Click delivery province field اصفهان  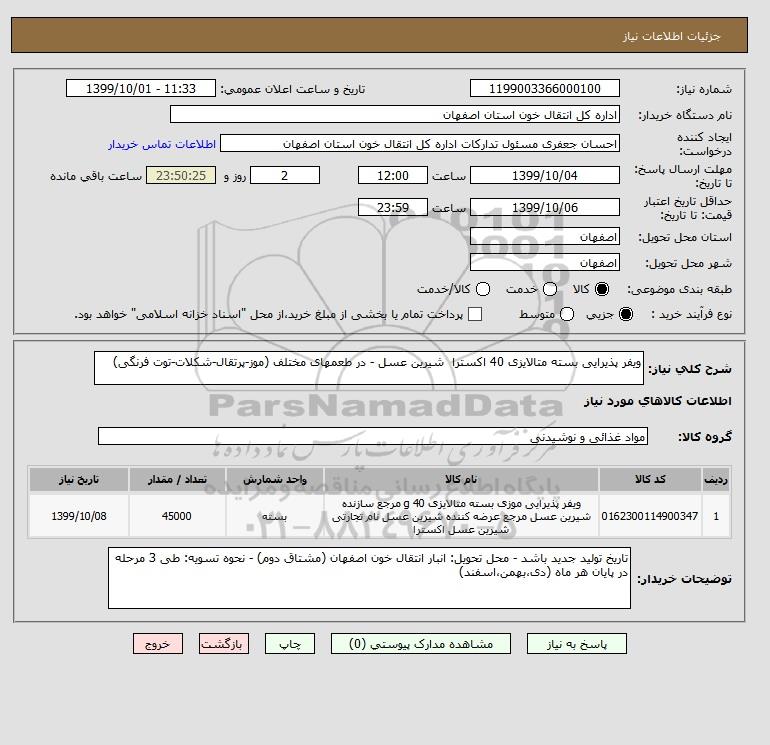[x=545, y=237]
